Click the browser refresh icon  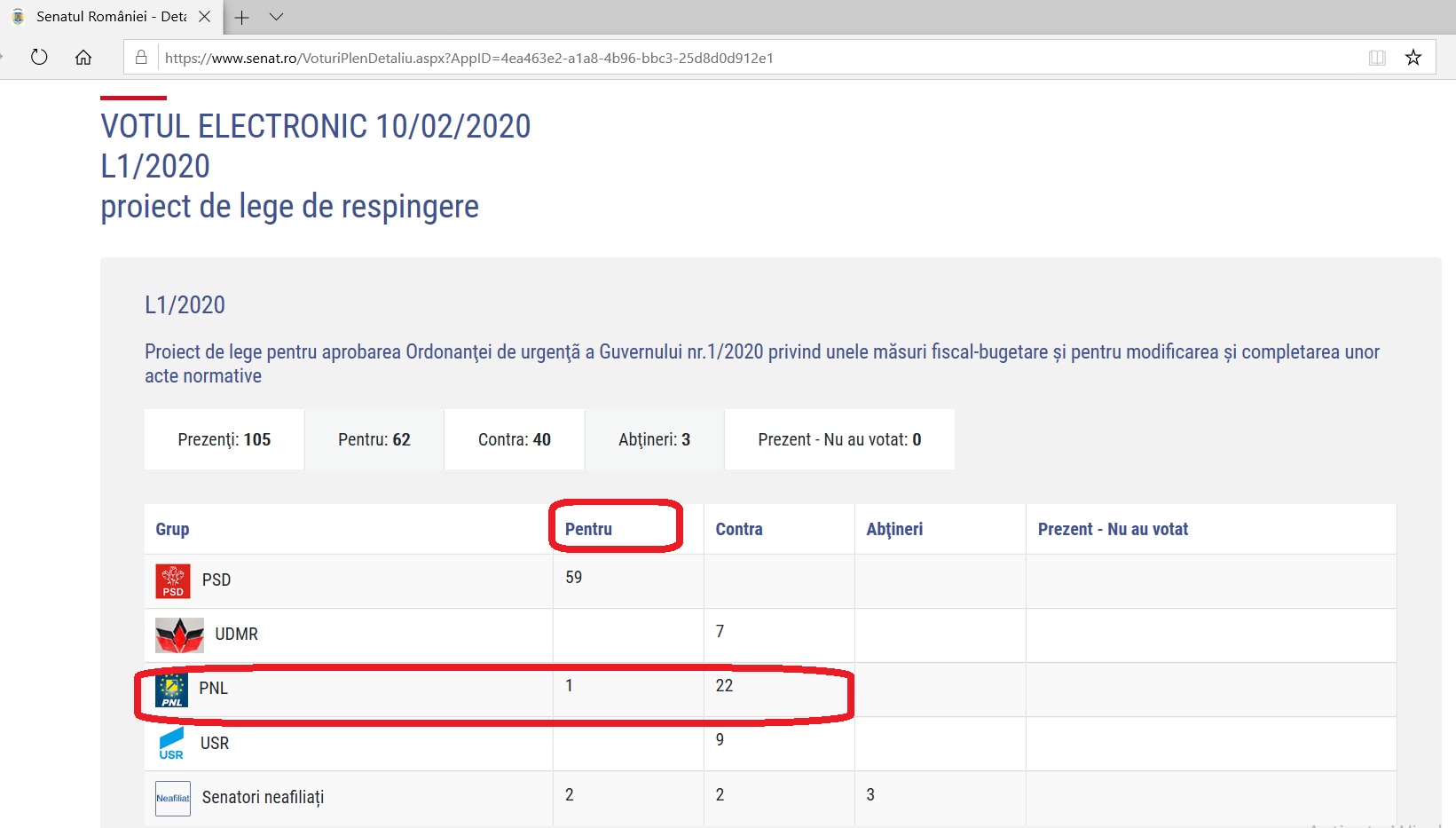(39, 58)
